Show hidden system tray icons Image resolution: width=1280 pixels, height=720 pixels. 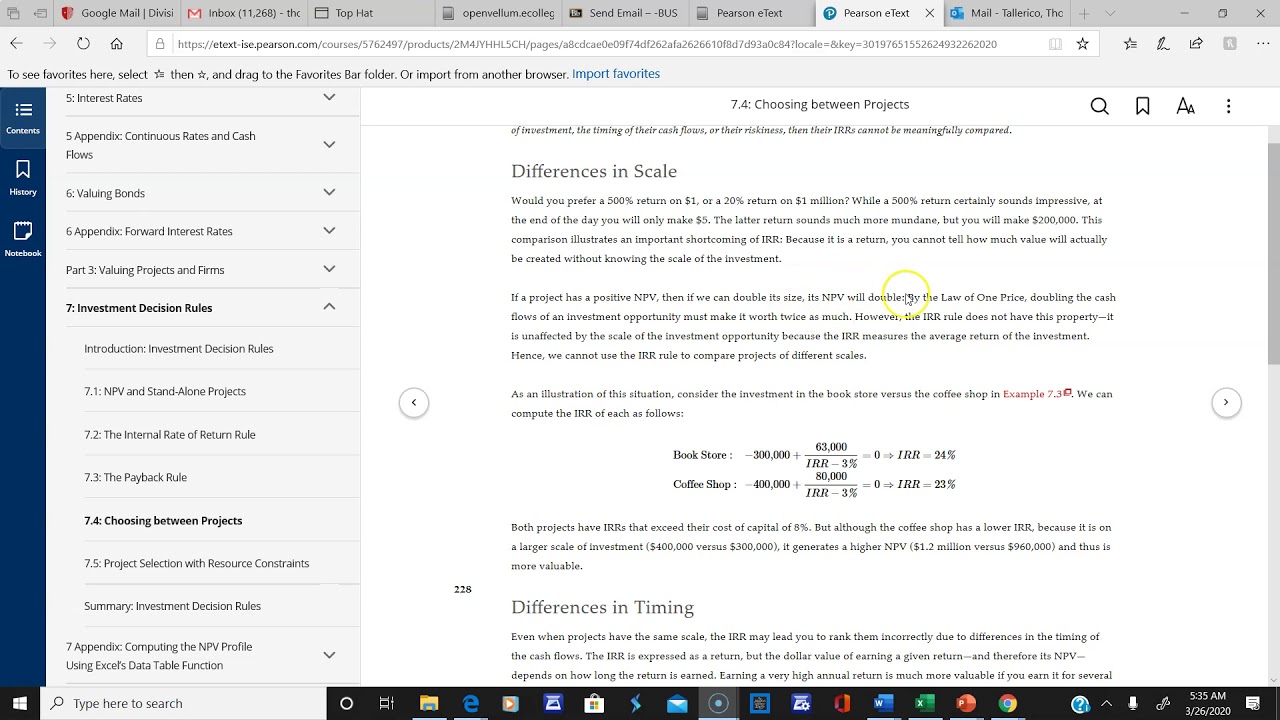point(1106,703)
